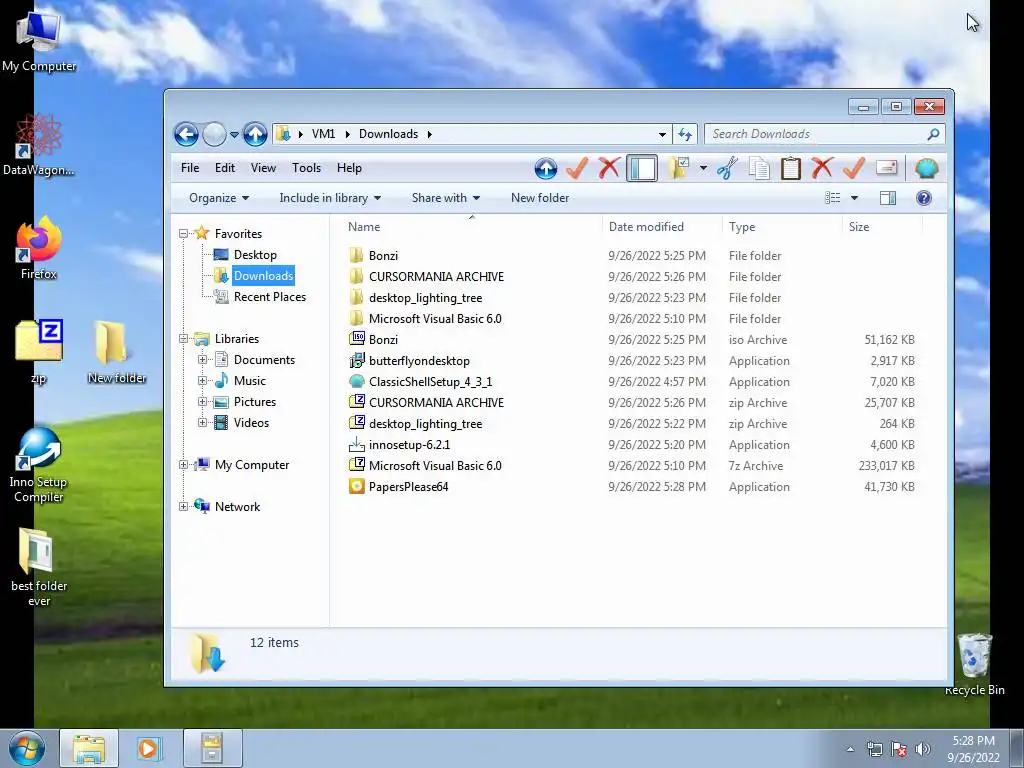Viewport: 1024px width, 768px height.
Task: Collapse the Libraries tree node
Action: 184,339
